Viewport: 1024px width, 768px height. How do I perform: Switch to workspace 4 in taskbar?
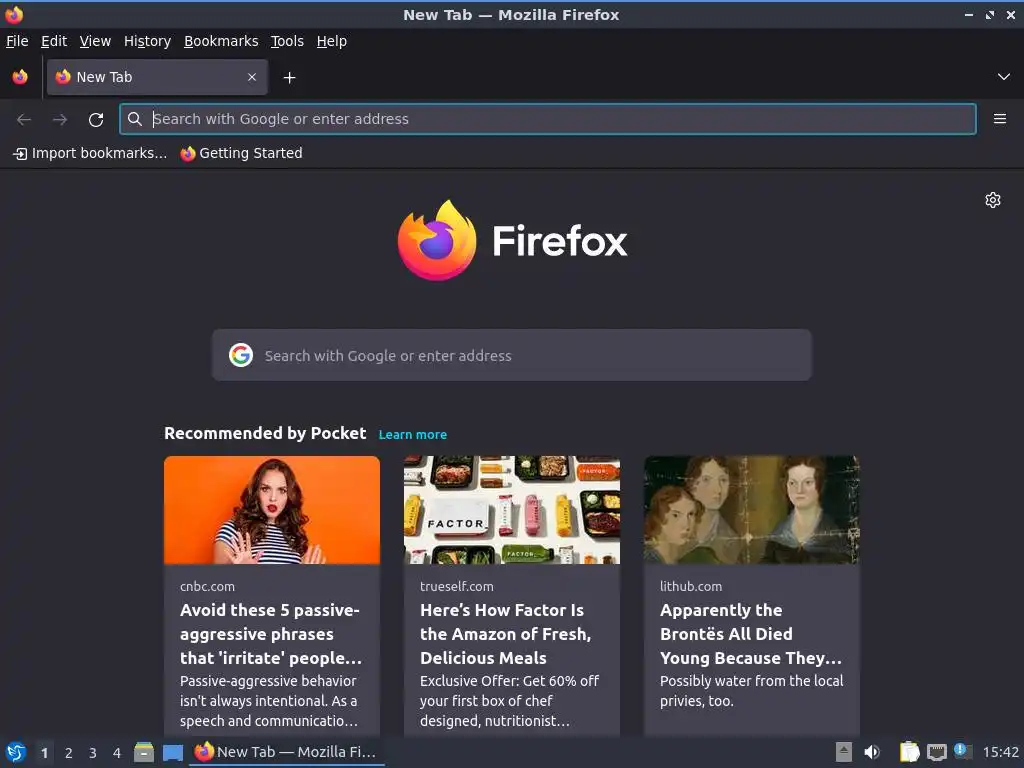[117, 753]
